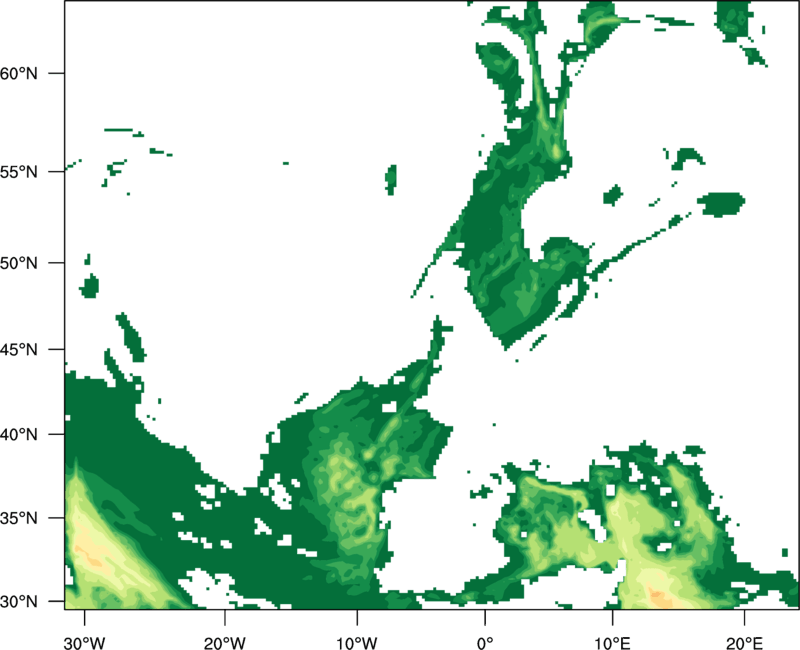Click the 10°W longitude label
This screenshot has height=650, width=800.
click(357, 643)
